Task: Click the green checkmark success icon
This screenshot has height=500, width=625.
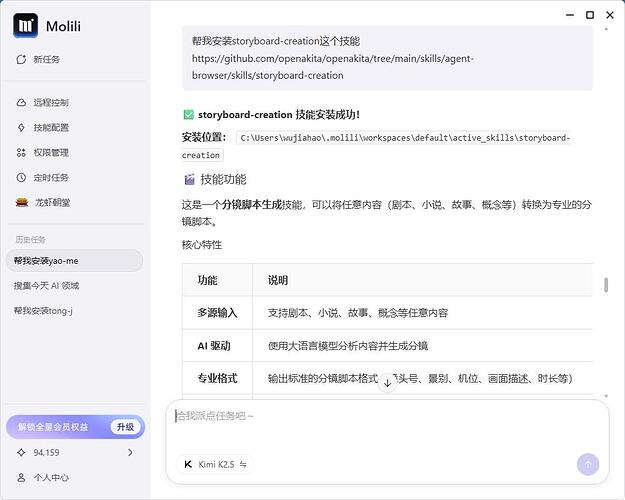Action: pyautogui.click(x=188, y=115)
